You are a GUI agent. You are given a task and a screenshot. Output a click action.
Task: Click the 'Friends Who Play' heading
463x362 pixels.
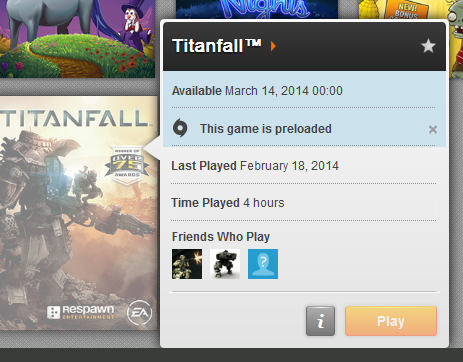coord(221,237)
